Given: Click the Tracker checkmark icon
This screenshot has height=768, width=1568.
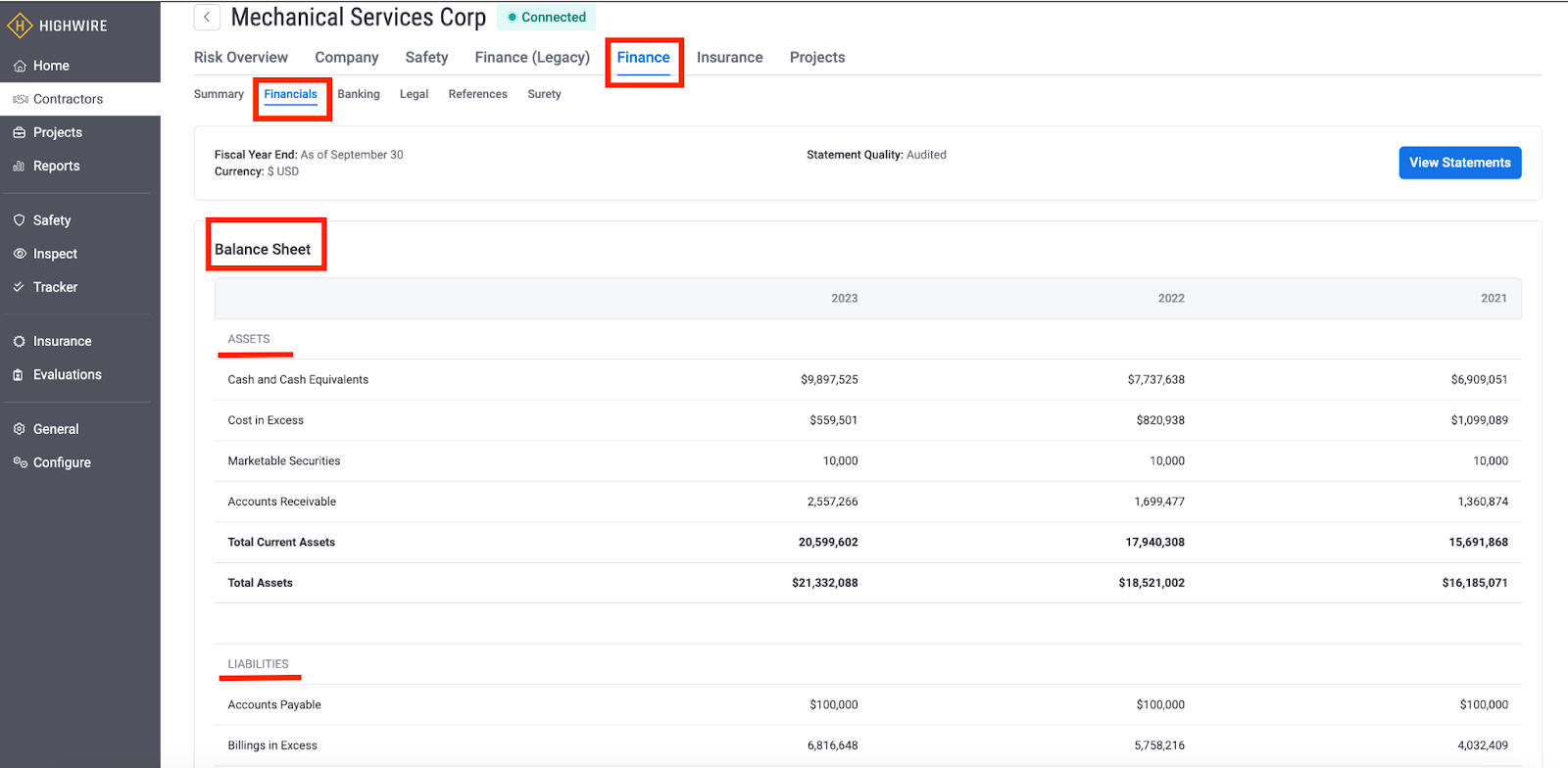Looking at the screenshot, I should [20, 287].
